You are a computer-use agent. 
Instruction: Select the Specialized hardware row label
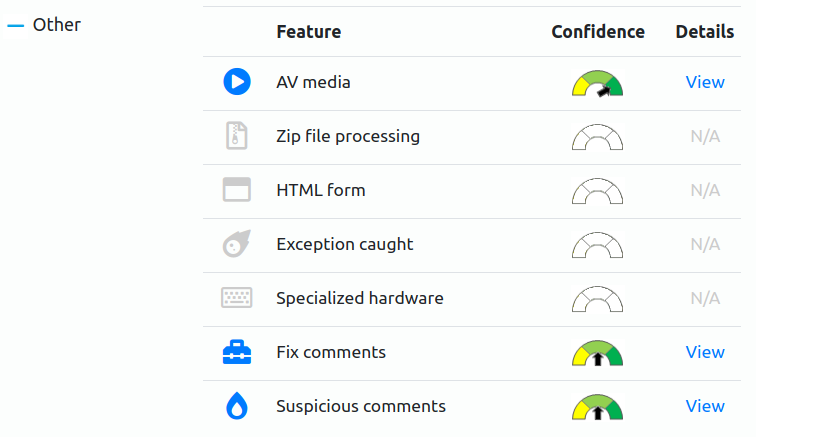coord(360,299)
